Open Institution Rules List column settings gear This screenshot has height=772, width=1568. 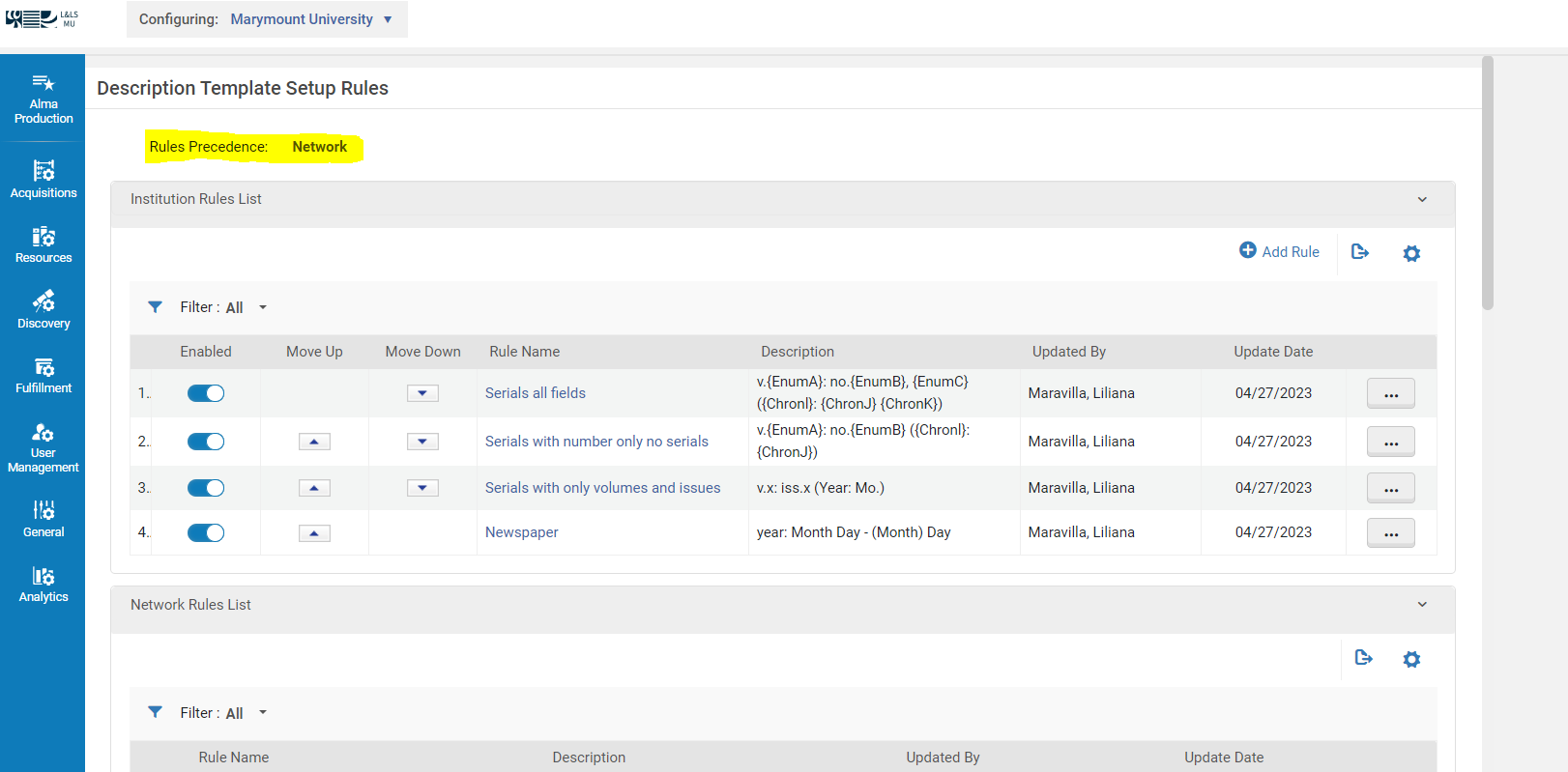click(1411, 253)
